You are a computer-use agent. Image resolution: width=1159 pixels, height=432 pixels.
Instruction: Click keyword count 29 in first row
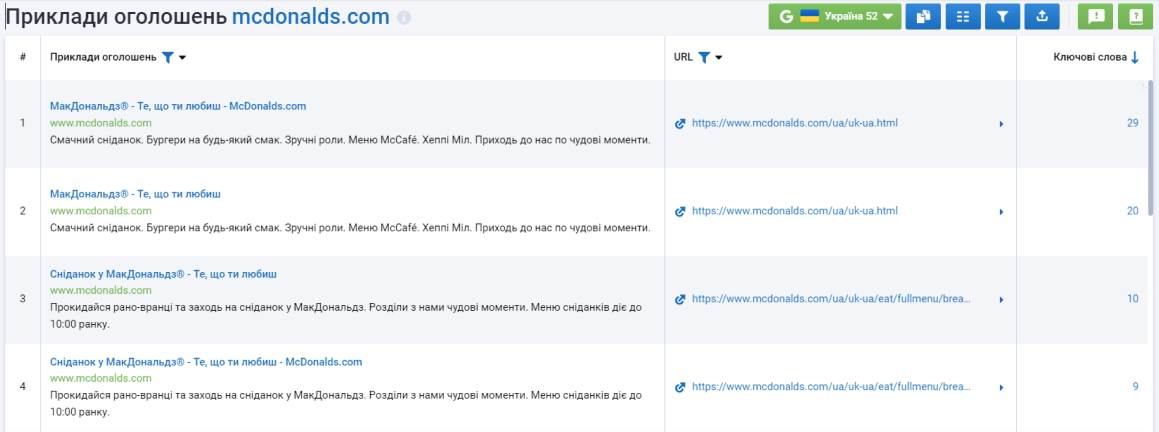[1132, 123]
